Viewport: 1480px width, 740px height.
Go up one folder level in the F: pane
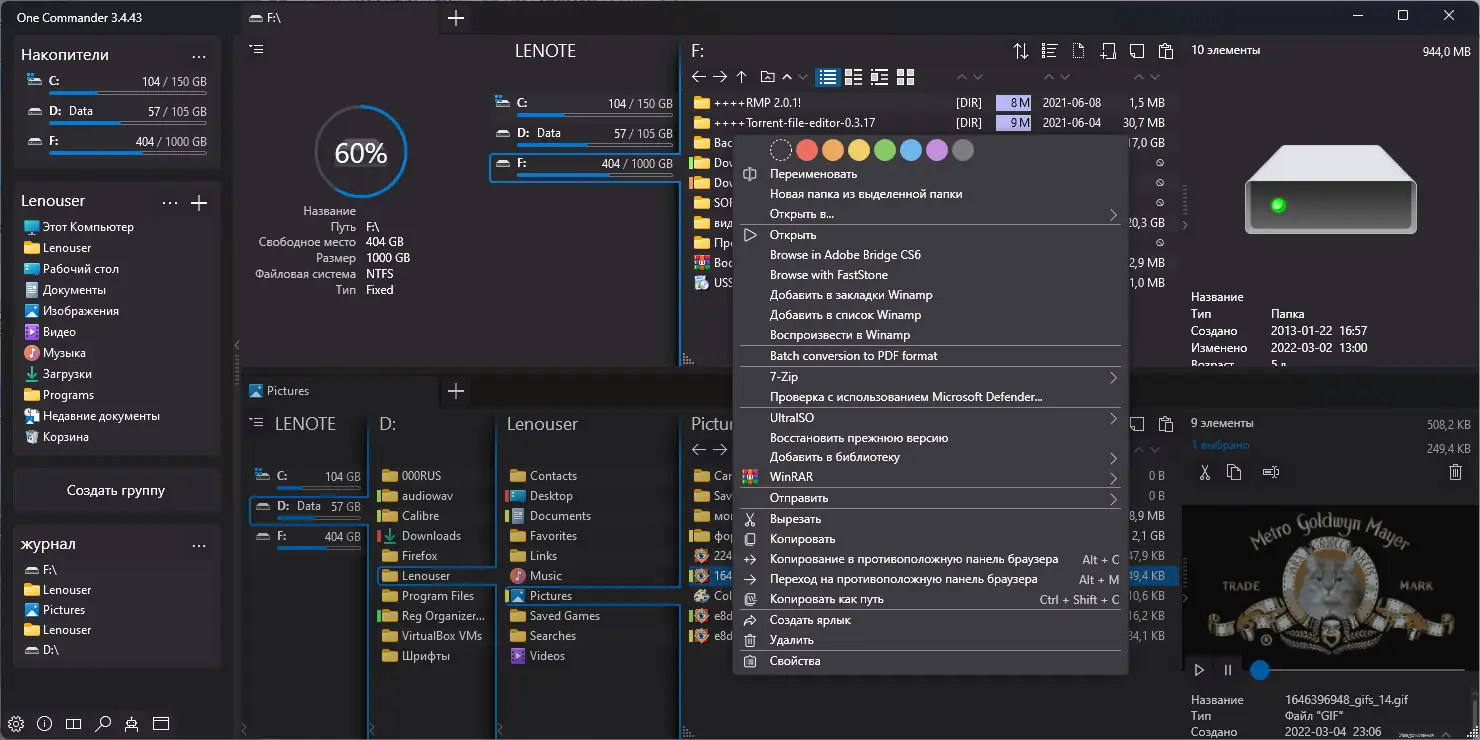click(x=741, y=77)
